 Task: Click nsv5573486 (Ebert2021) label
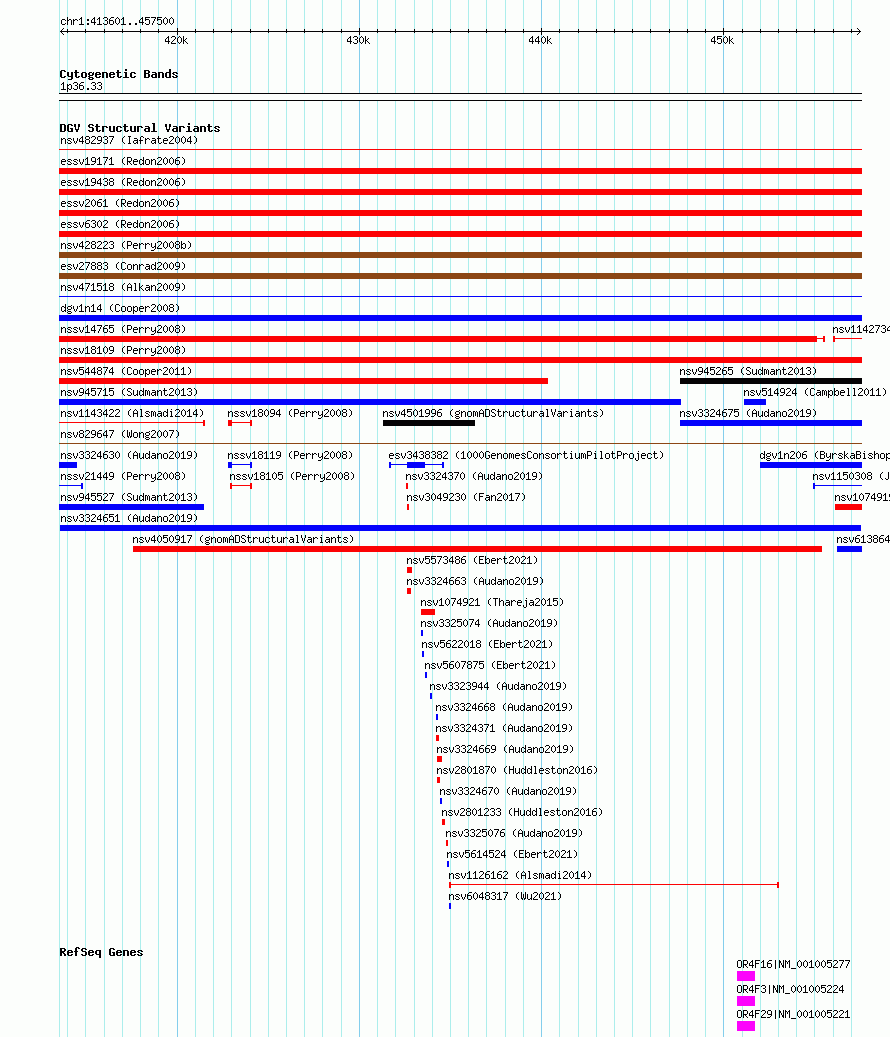pos(472,561)
